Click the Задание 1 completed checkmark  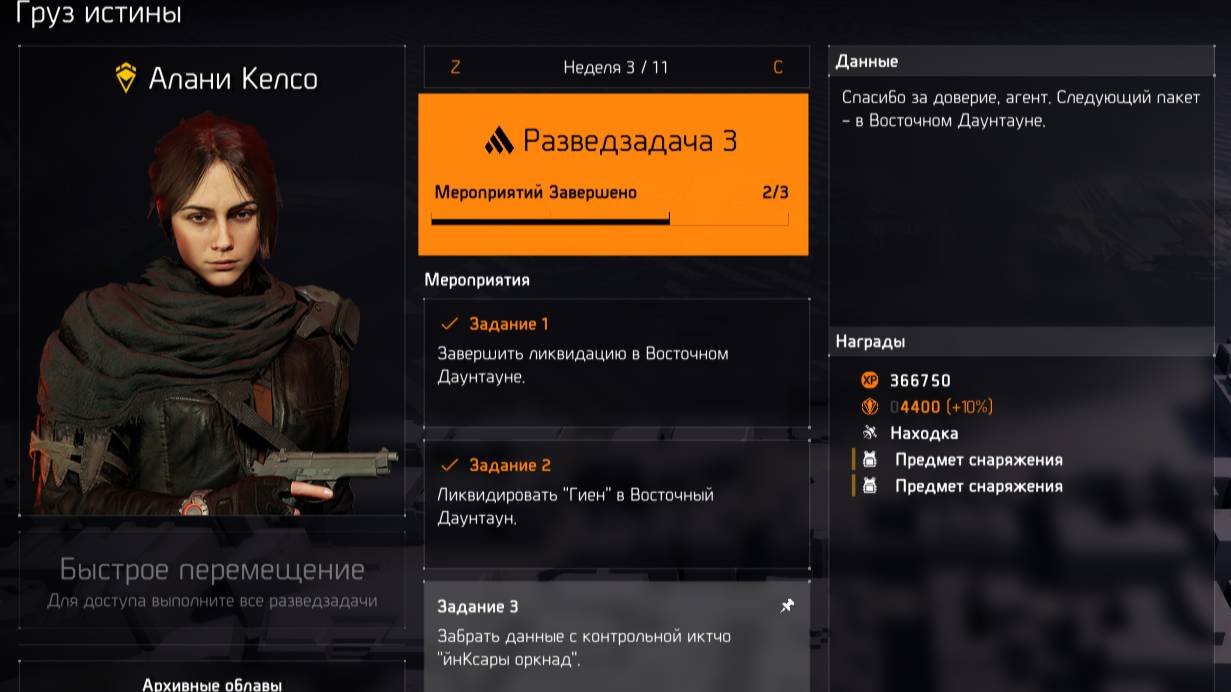click(449, 324)
